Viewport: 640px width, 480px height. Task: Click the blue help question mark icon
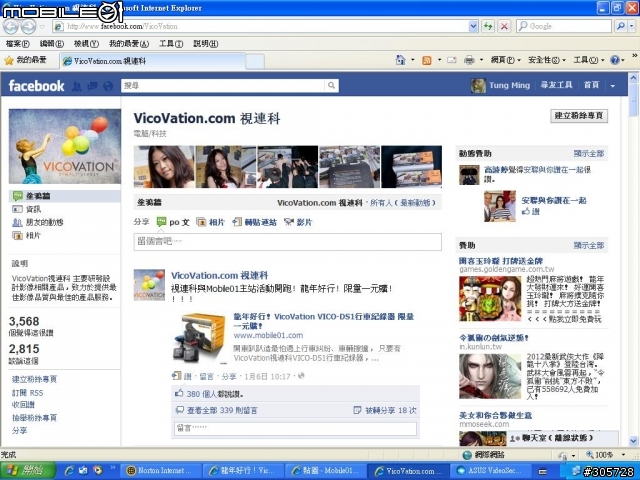coord(615,60)
